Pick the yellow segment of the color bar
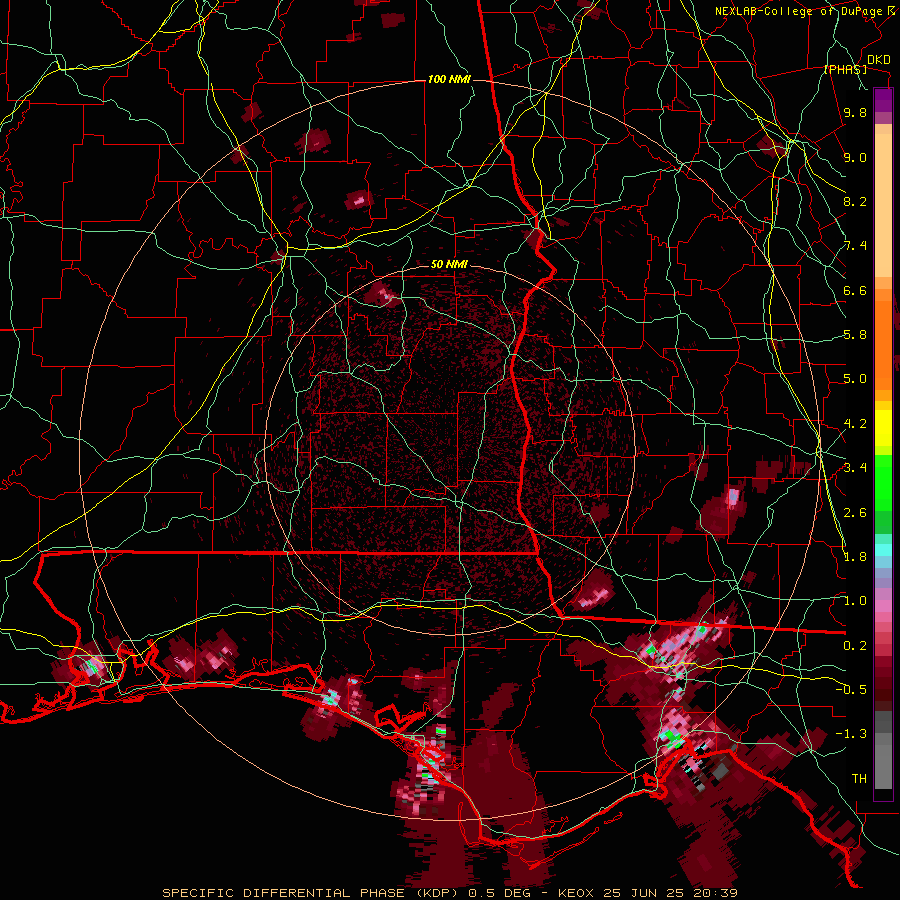900x900 pixels. click(x=883, y=428)
